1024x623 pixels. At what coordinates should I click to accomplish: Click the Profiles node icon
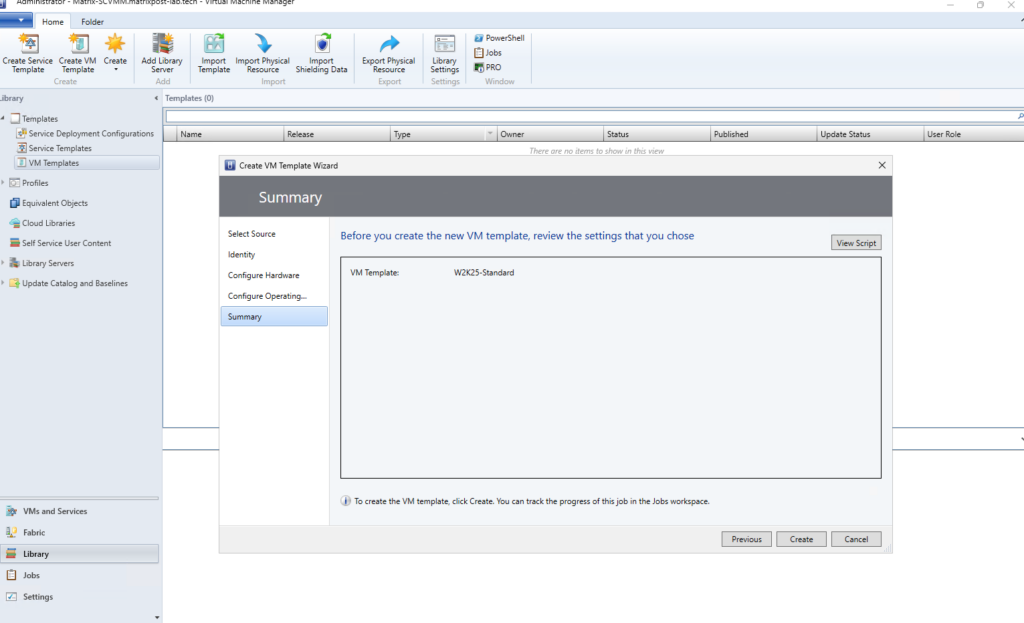[14, 183]
